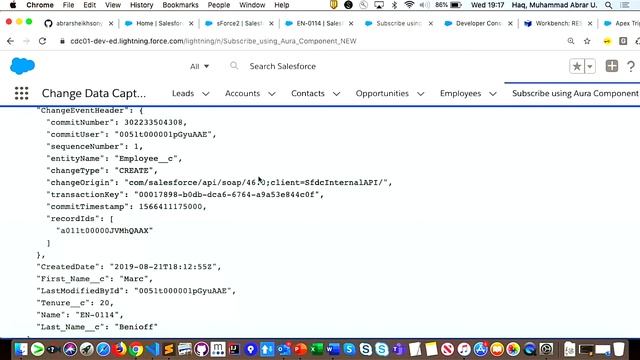Open iTunes music app from the dock
Image resolution: width=640 pixels, height=360 pixels.
tap(464, 349)
